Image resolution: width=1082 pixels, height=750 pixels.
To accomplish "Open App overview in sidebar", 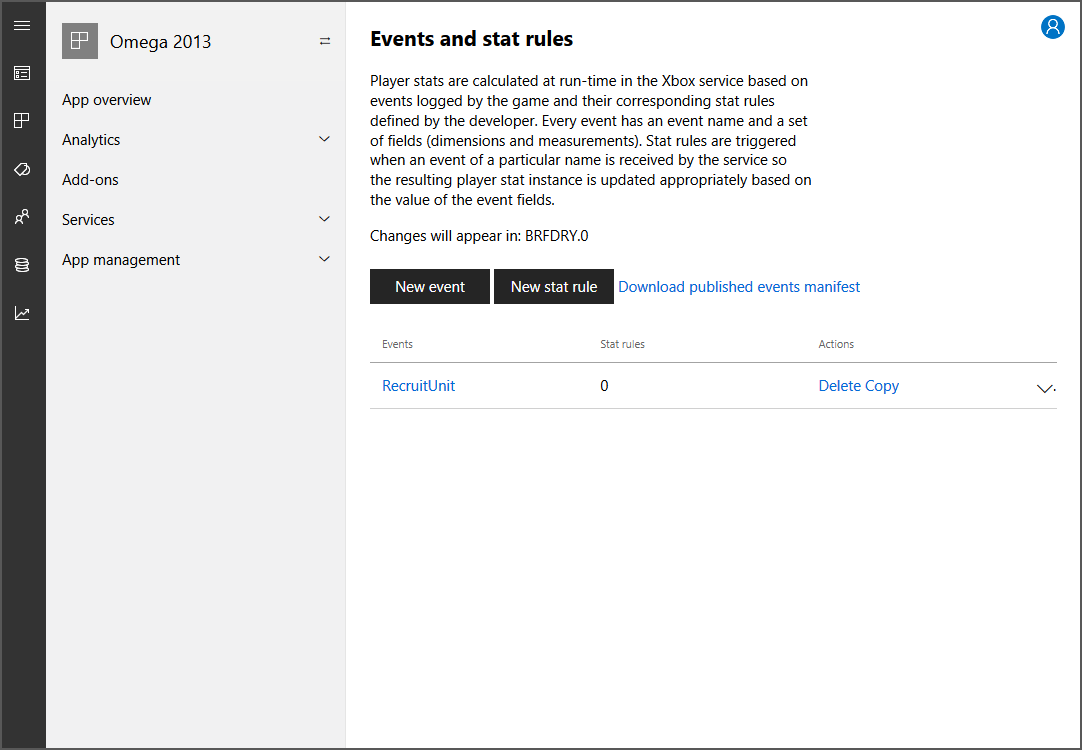I will [x=106, y=100].
